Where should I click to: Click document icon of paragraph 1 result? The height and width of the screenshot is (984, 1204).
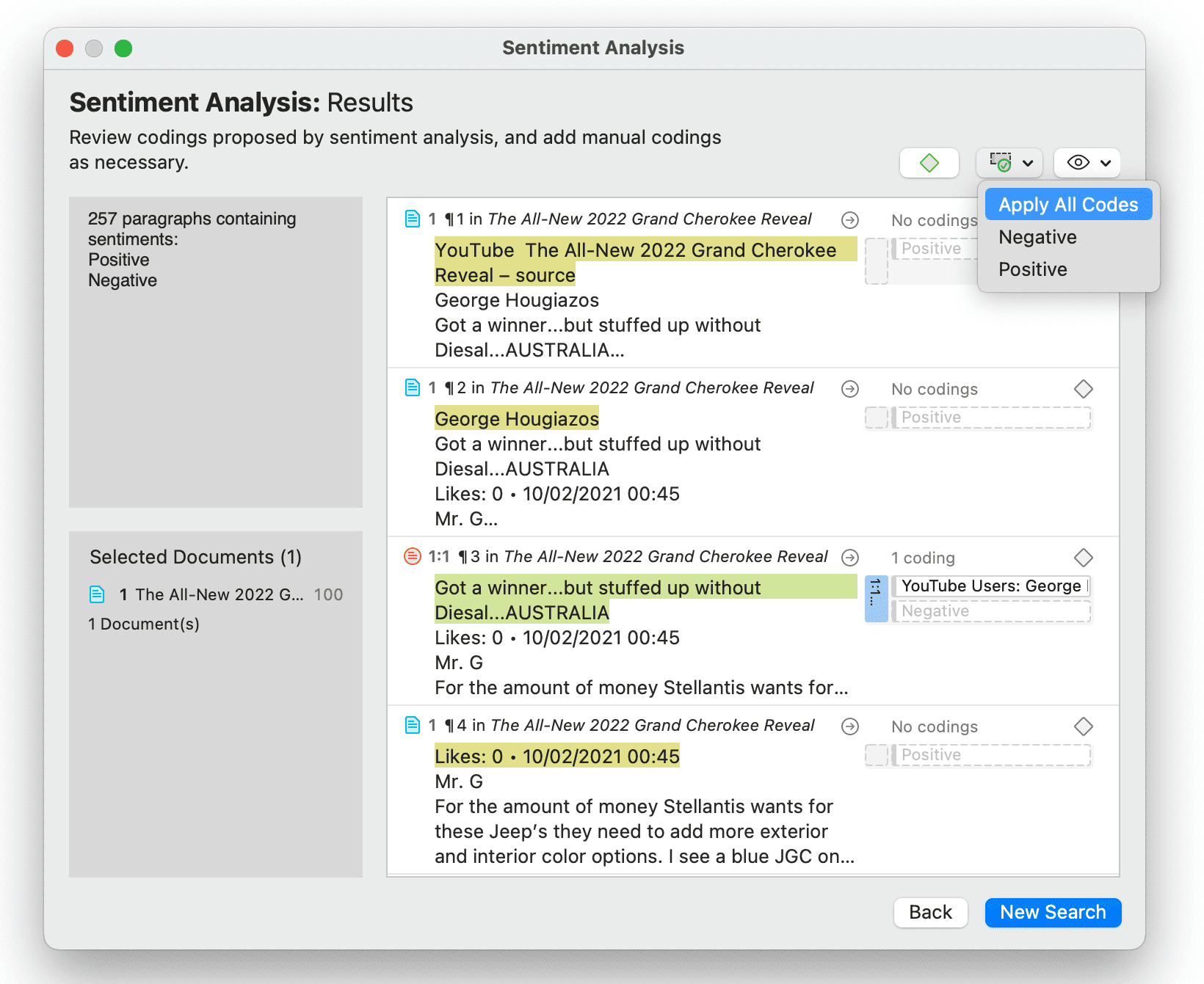[x=413, y=219]
